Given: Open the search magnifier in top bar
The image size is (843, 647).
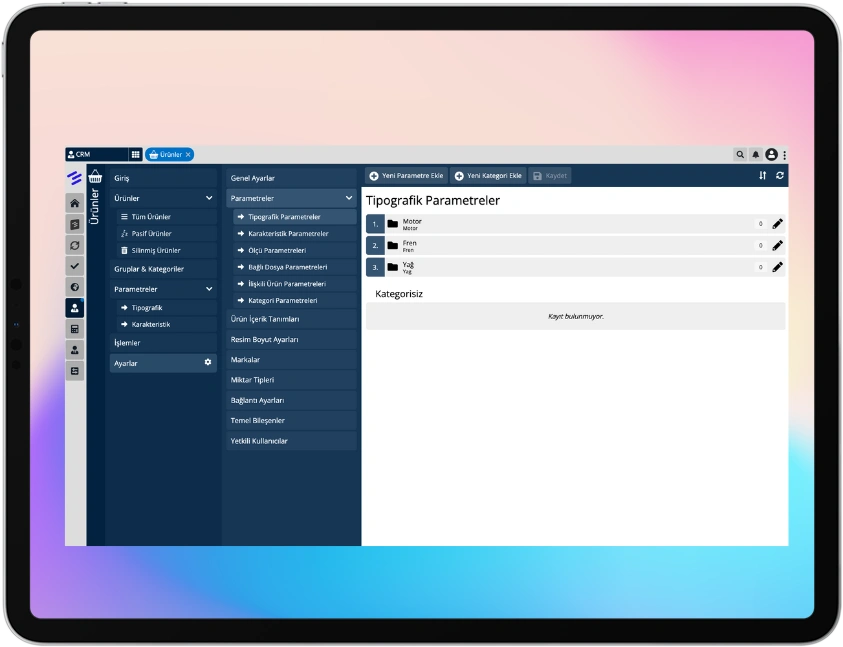Looking at the screenshot, I should [740, 155].
